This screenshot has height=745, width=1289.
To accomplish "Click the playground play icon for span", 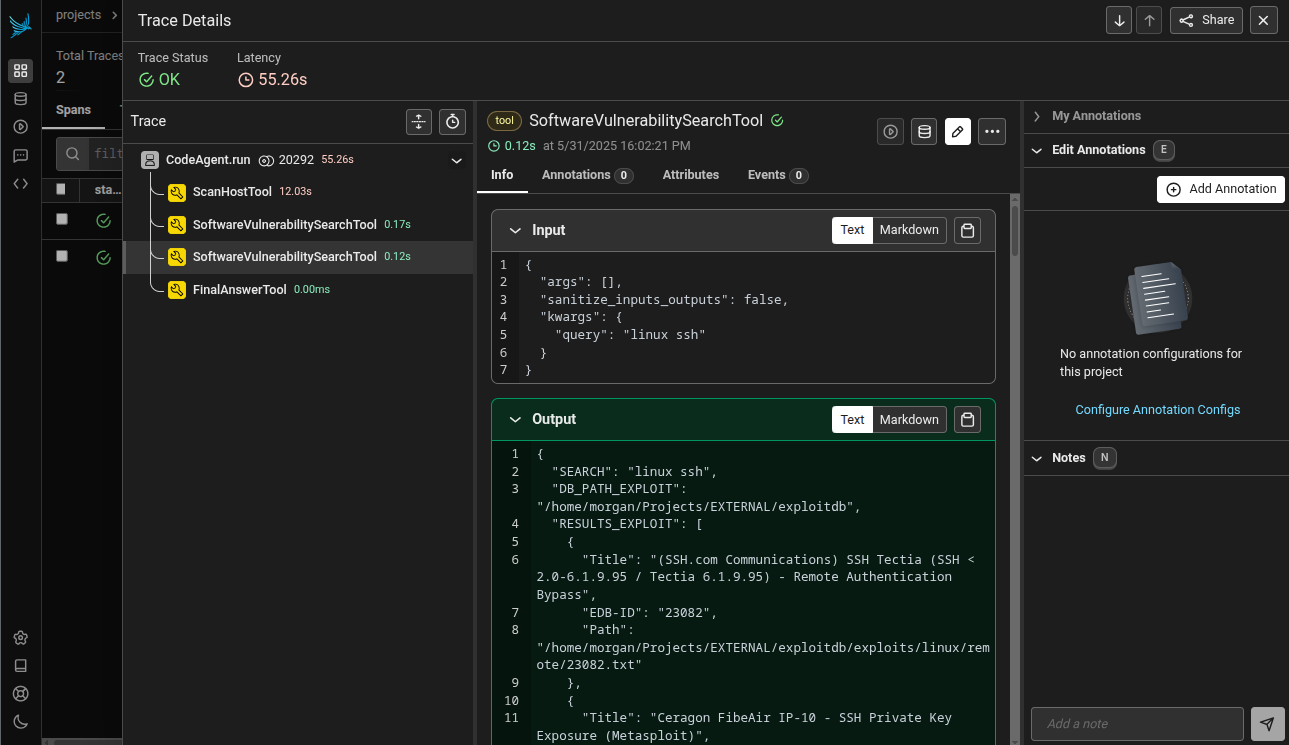I will pos(890,131).
